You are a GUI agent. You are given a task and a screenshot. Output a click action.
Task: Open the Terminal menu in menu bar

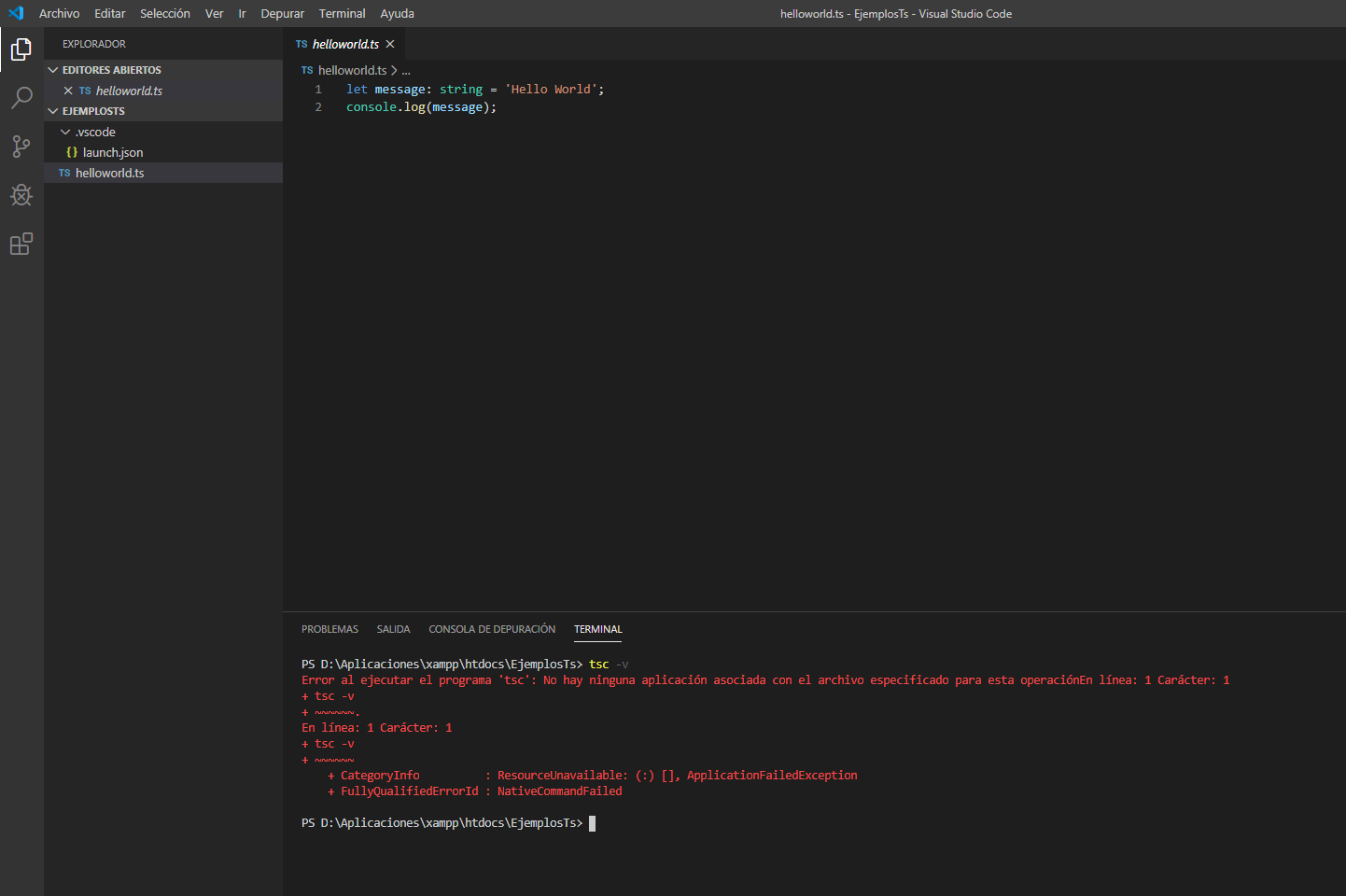[x=342, y=13]
